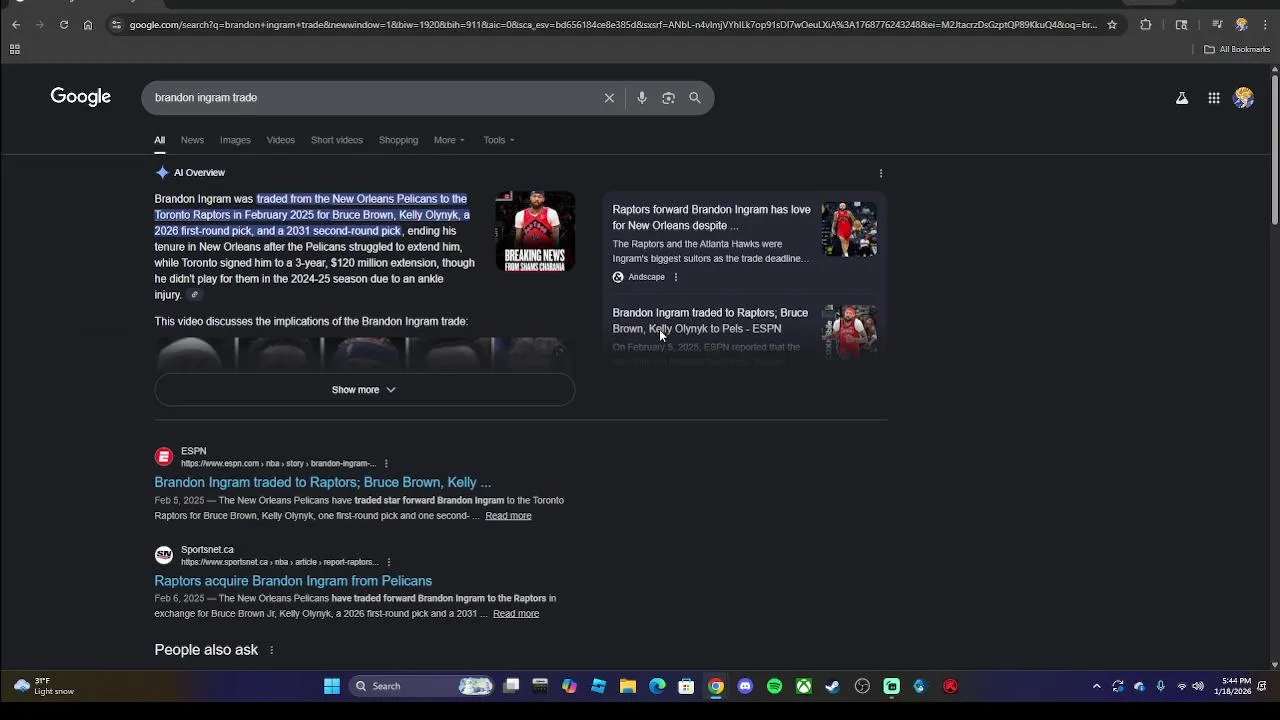
Task: Open Search Labs flask icon
Action: [x=1182, y=98]
